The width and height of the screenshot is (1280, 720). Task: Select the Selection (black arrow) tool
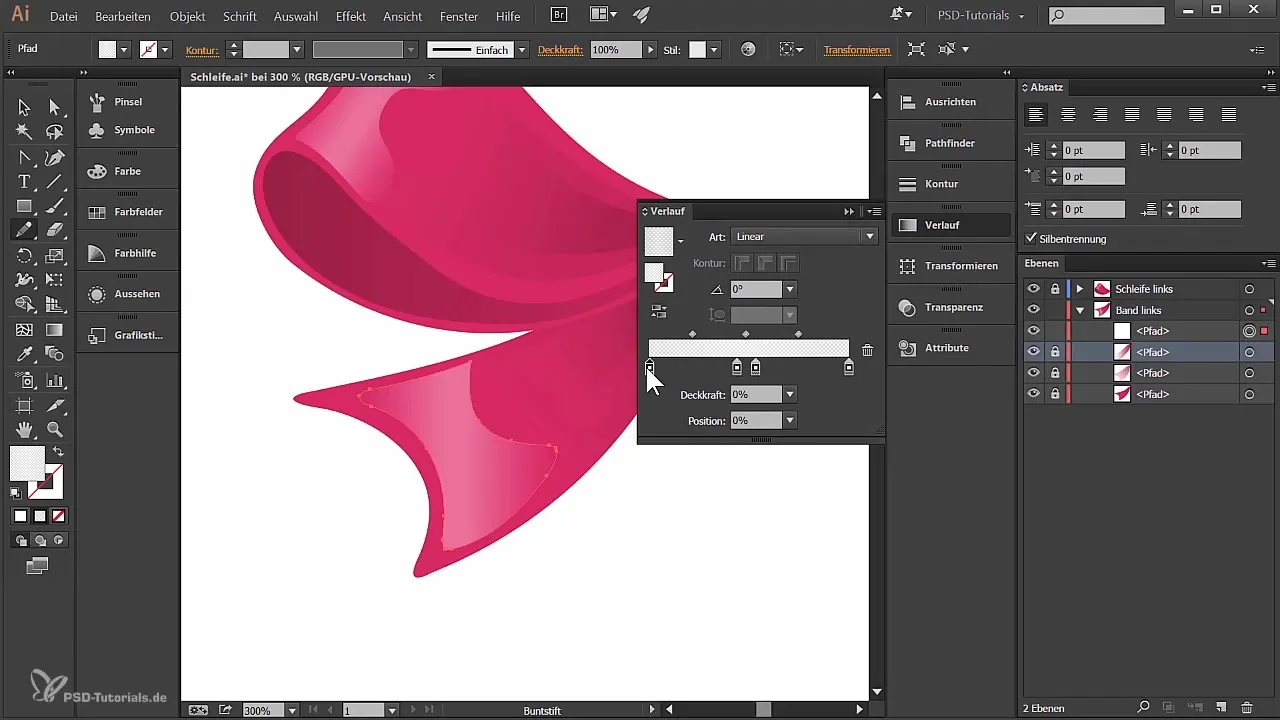click(x=24, y=107)
